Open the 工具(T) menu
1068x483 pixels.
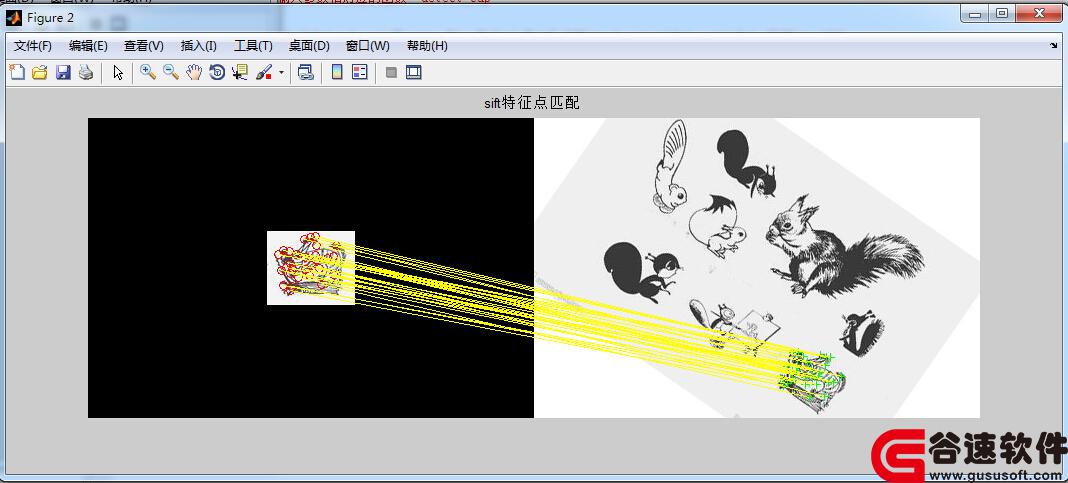tap(253, 46)
